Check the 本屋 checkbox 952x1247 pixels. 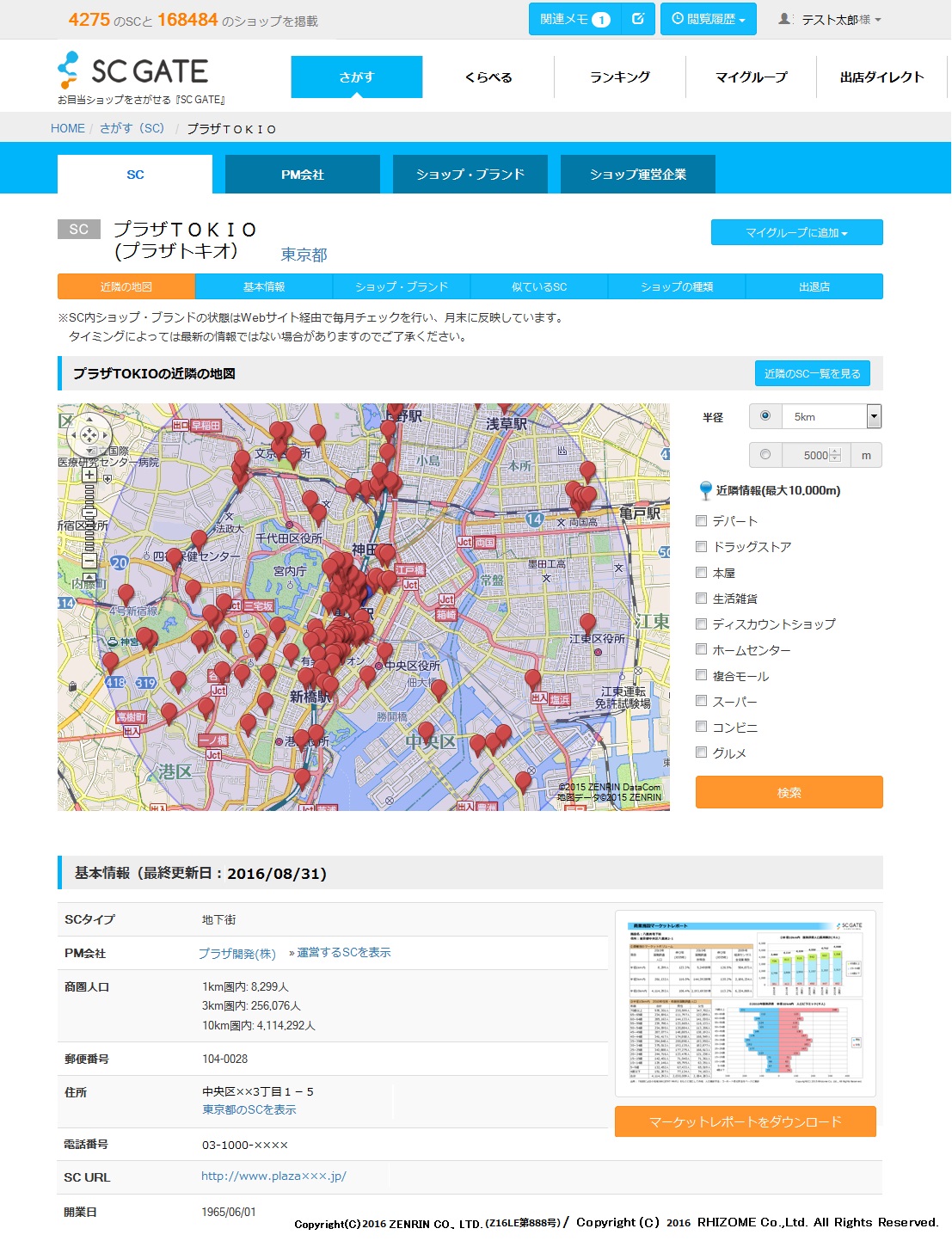pyautogui.click(x=701, y=572)
